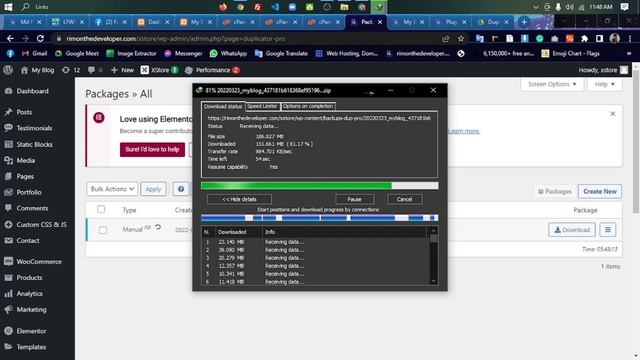Open Posts in the WordPress sidebar

pyautogui.click(x=19, y=112)
